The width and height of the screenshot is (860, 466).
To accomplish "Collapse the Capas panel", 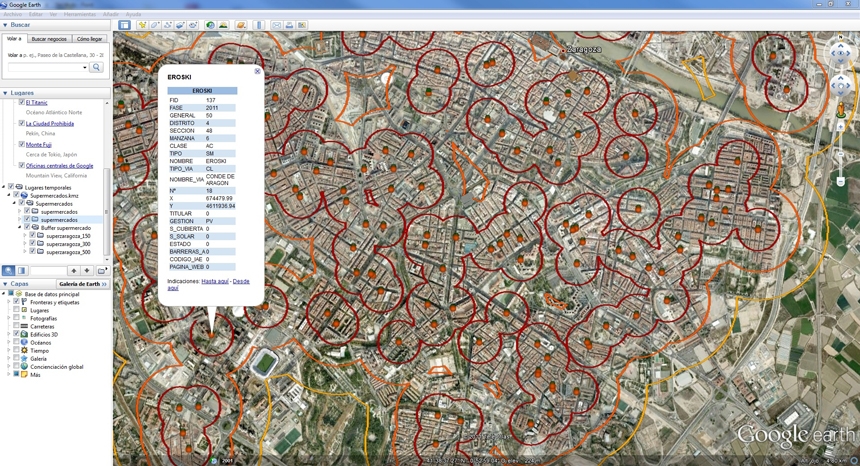I will (x=5, y=283).
